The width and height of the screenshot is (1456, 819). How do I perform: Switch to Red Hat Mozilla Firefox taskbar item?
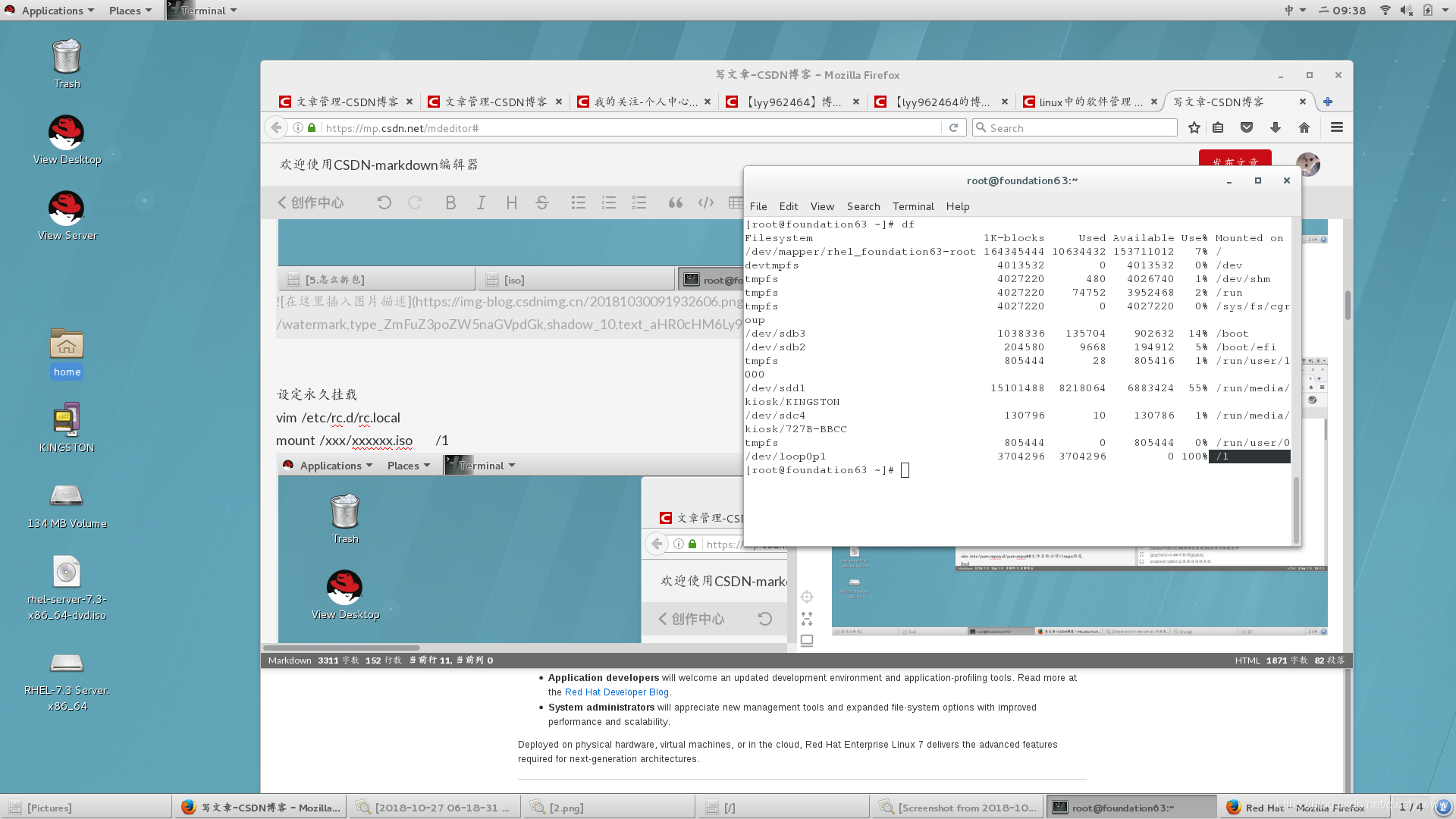1304,808
